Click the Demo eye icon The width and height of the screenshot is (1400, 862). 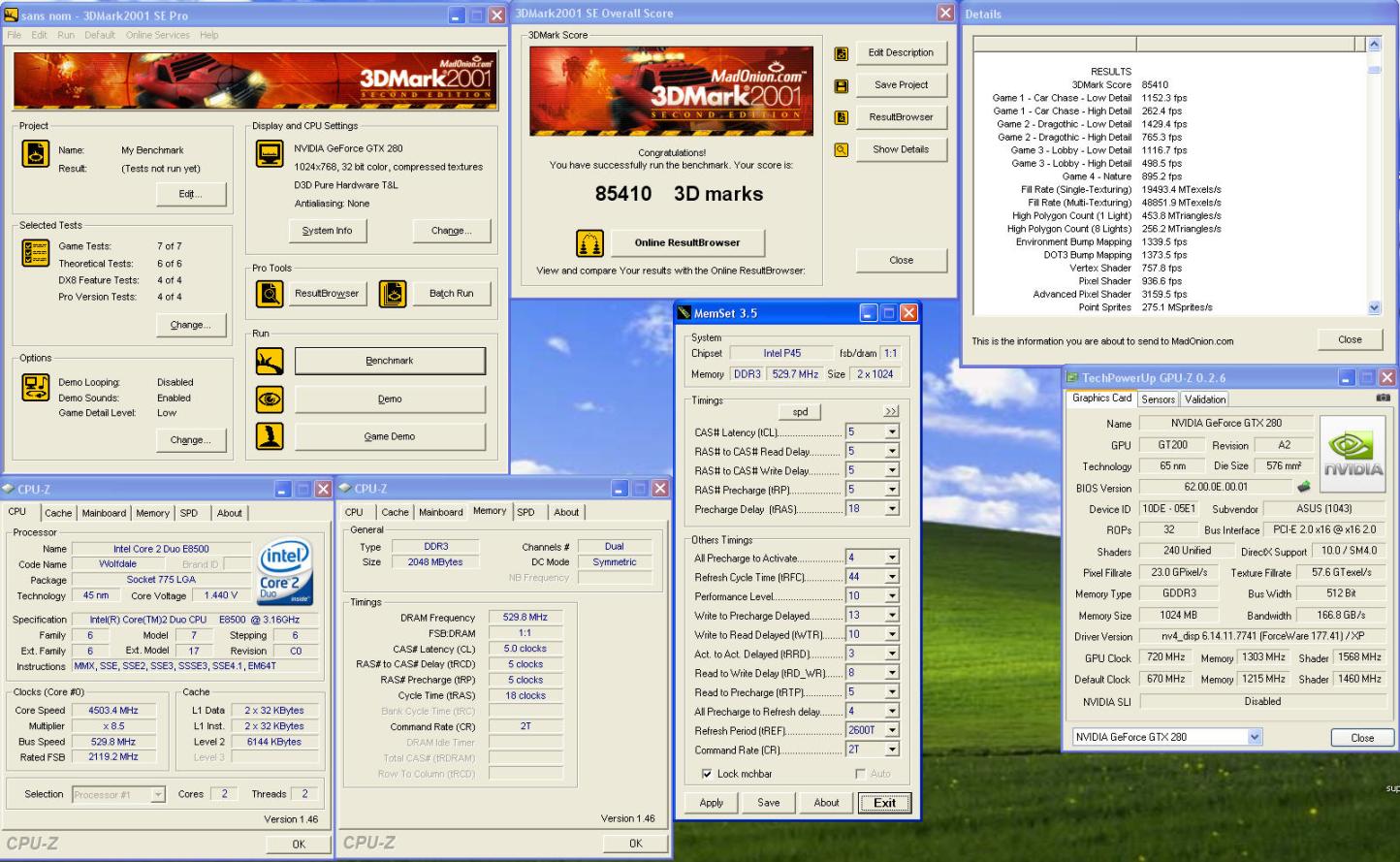(x=270, y=399)
